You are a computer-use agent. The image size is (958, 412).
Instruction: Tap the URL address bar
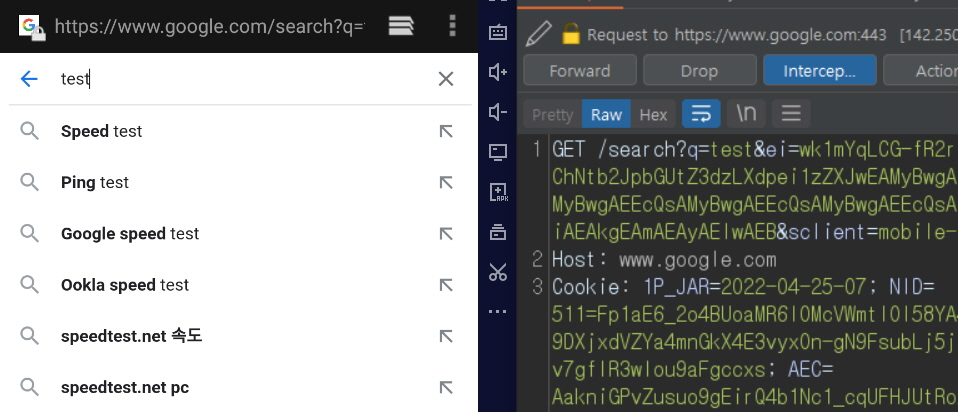209,26
